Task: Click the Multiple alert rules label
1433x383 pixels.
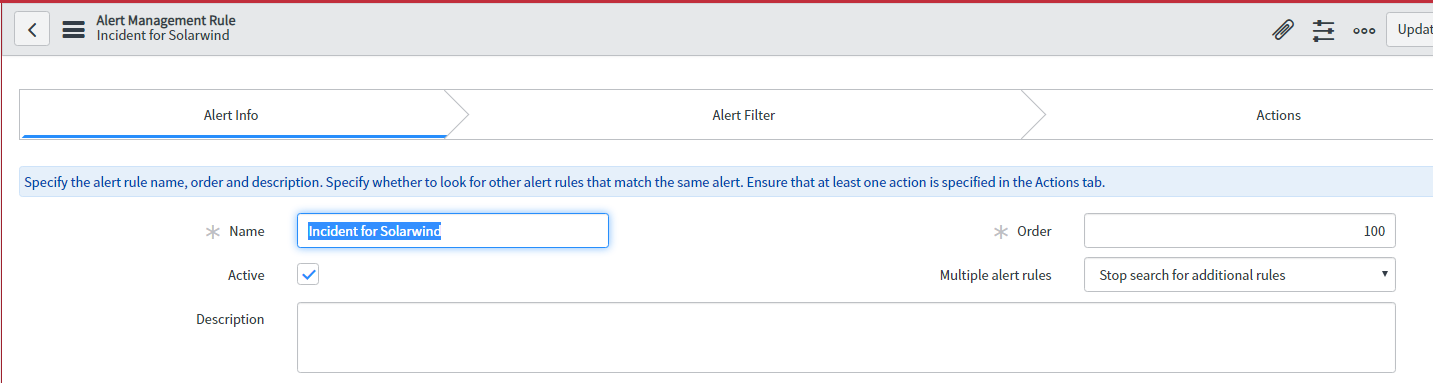Action: (995, 275)
